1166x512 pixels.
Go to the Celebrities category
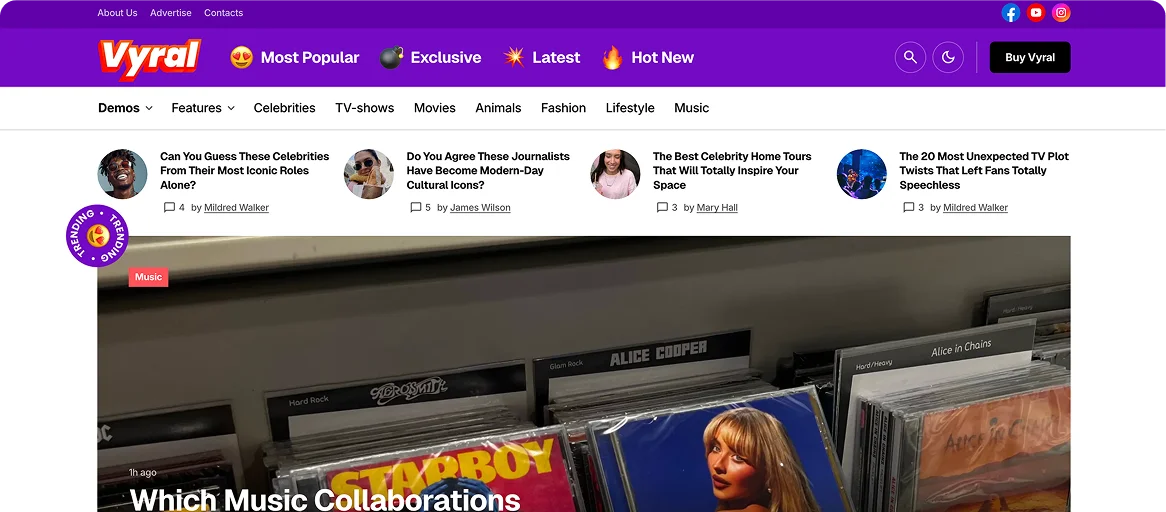(284, 108)
